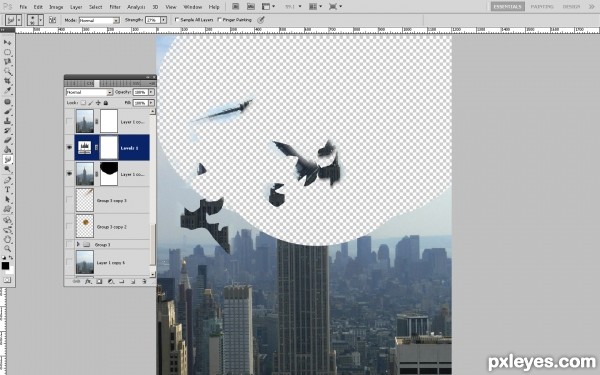Show the top Layer 1 copy layer
600x375 pixels.
click(x=69, y=121)
